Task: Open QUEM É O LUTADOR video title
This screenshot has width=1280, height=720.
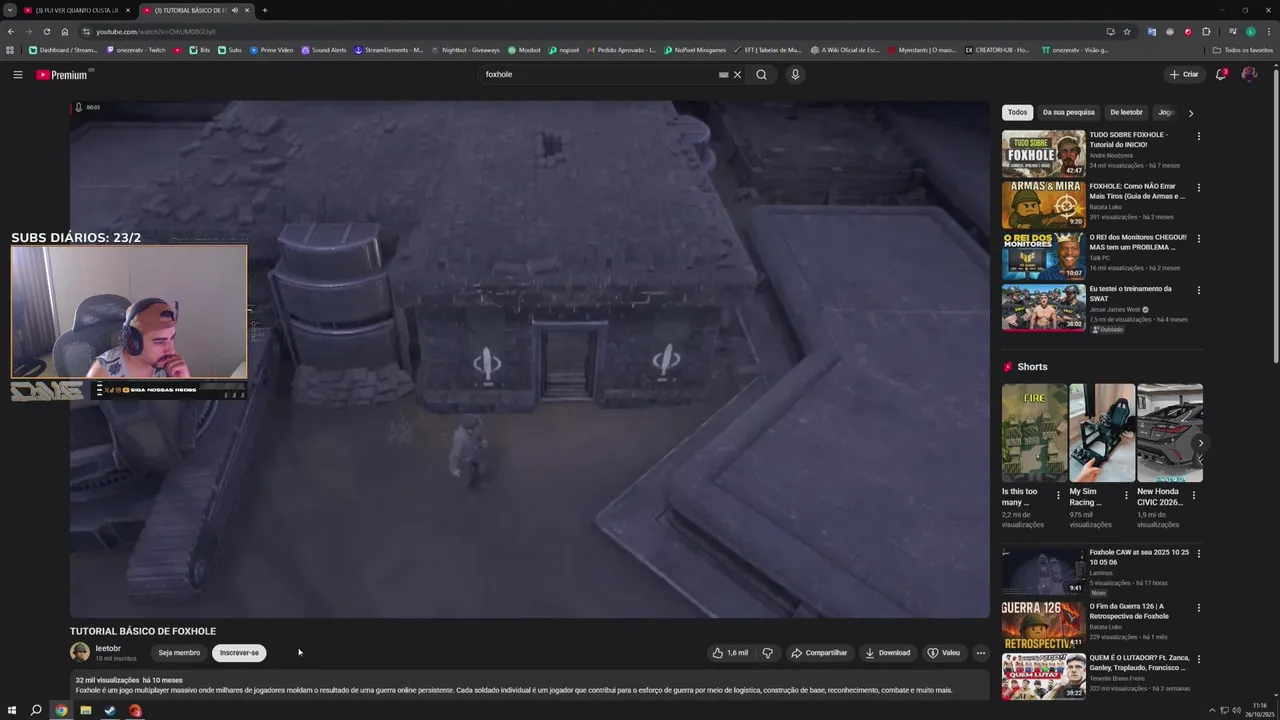Action: point(1139,662)
